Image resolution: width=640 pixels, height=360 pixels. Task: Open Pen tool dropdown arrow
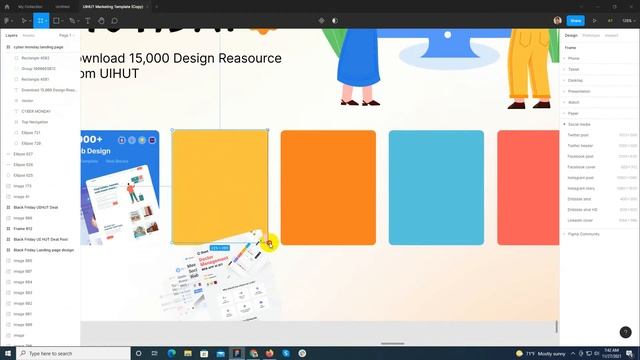pos(78,21)
